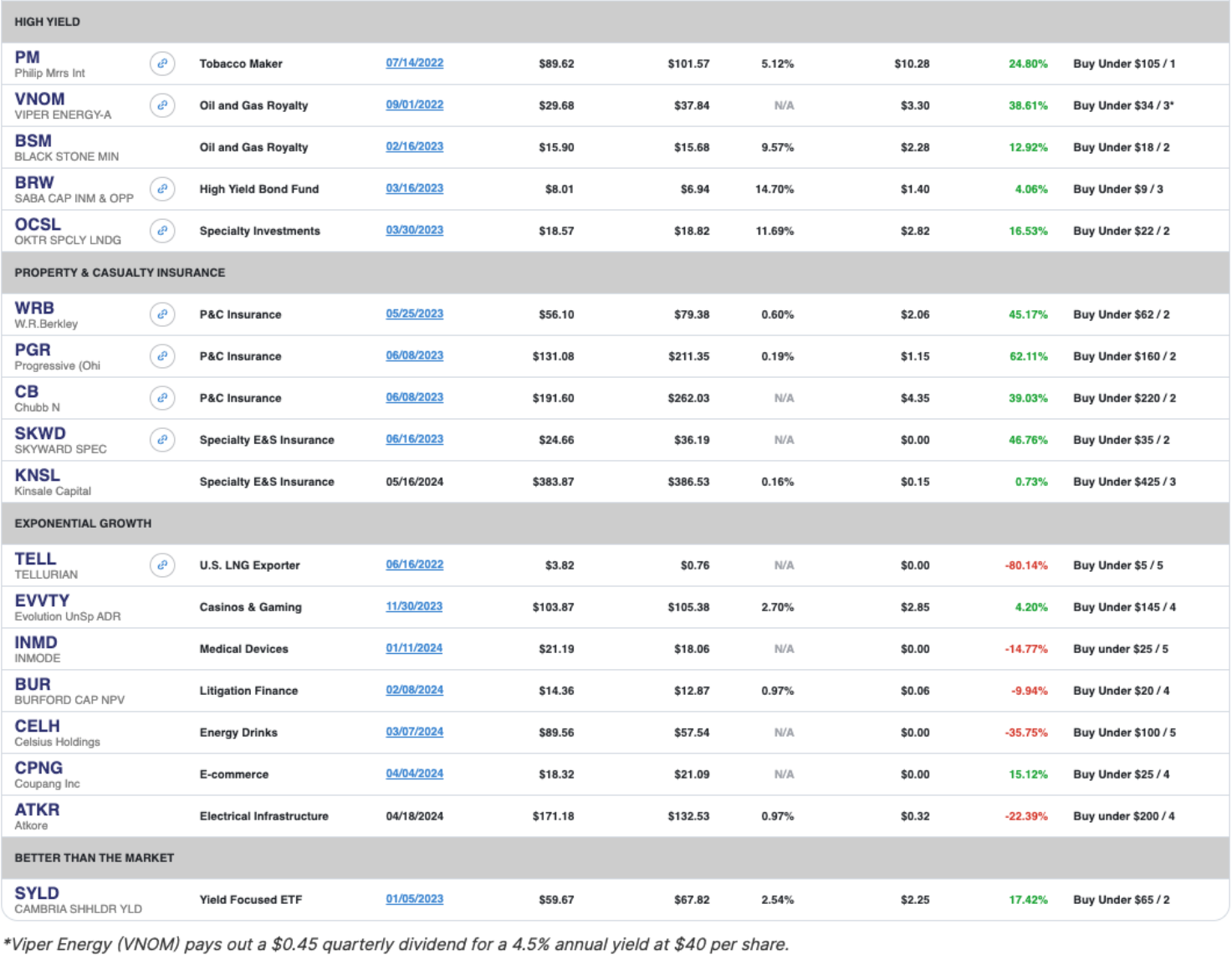Click the EVVTY ticker symbol

tap(42, 600)
